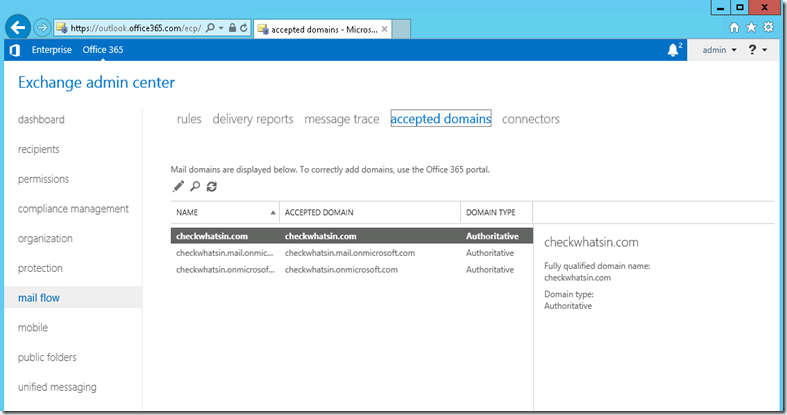This screenshot has height=415, width=787.
Task: Click the refresh list toolbar icon
Action: tap(212, 186)
